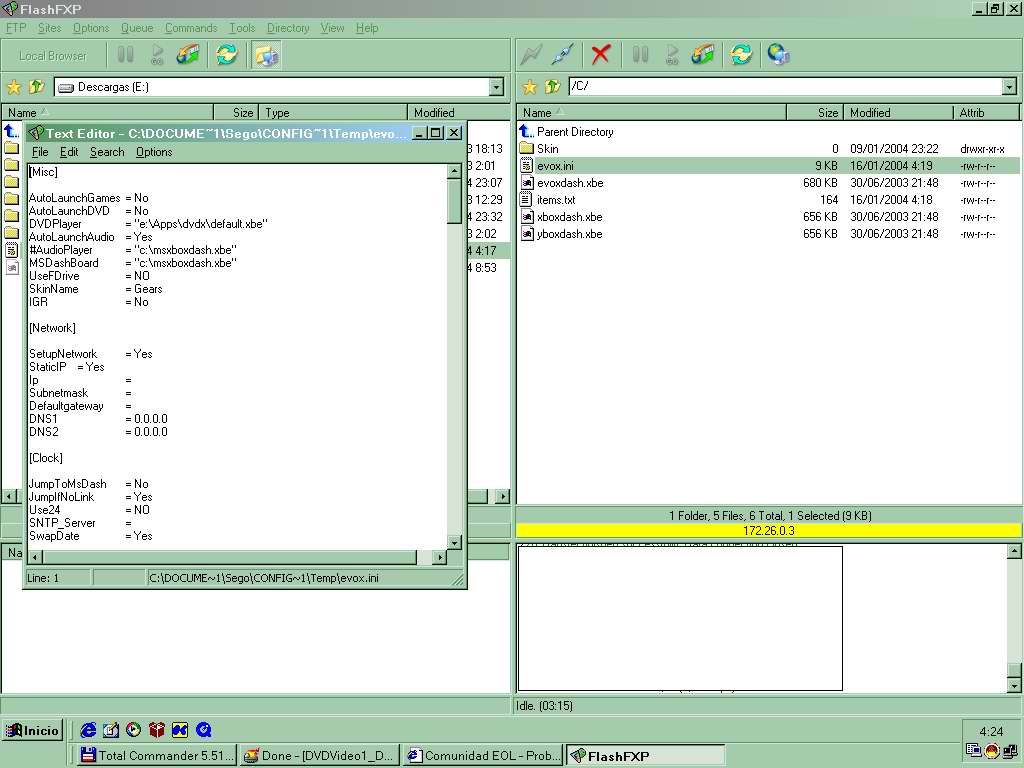Open remote bookmarks star icon
Image resolution: width=1024 pixels, height=768 pixels.
click(530, 87)
